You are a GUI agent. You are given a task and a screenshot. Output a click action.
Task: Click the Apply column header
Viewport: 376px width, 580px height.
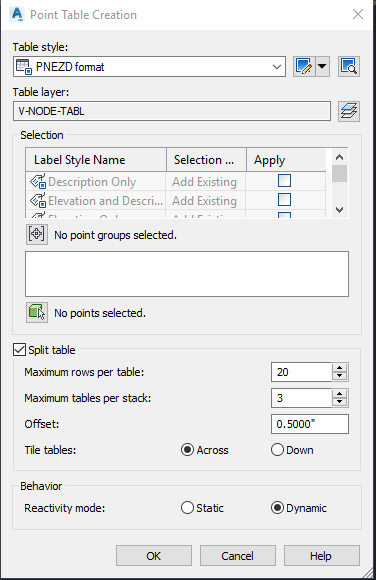tap(286, 160)
